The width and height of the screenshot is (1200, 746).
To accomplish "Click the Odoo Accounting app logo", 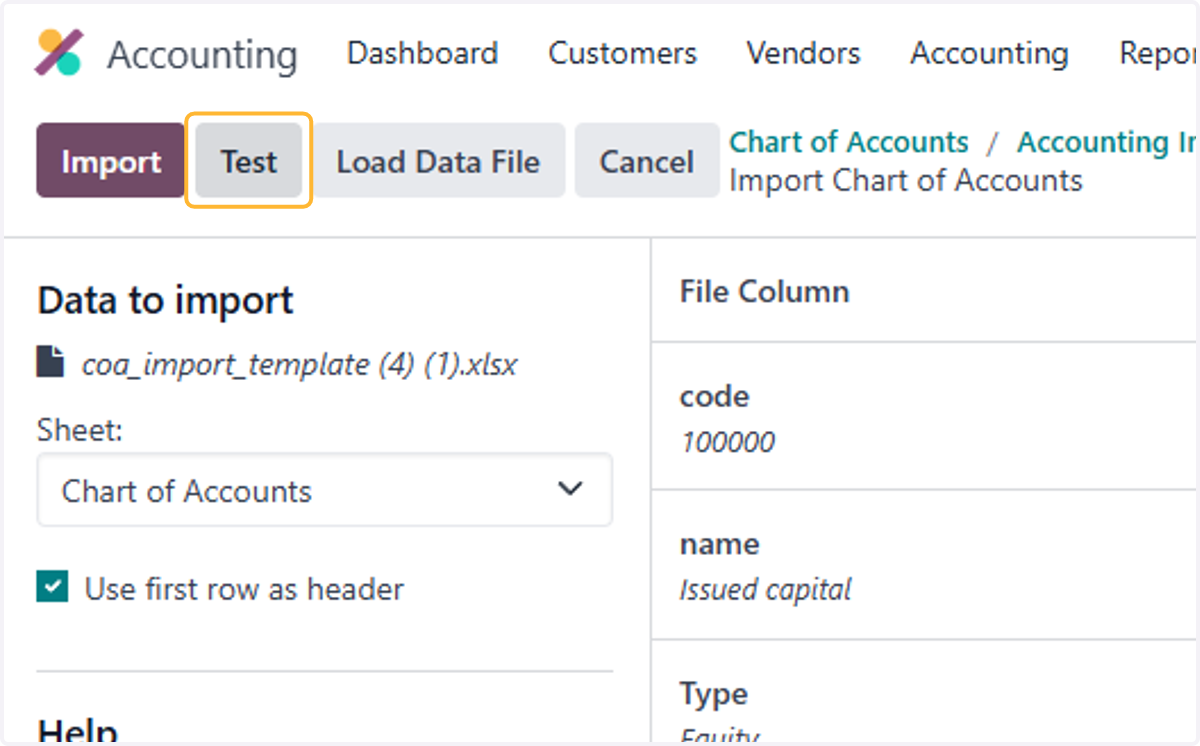I will (x=59, y=53).
